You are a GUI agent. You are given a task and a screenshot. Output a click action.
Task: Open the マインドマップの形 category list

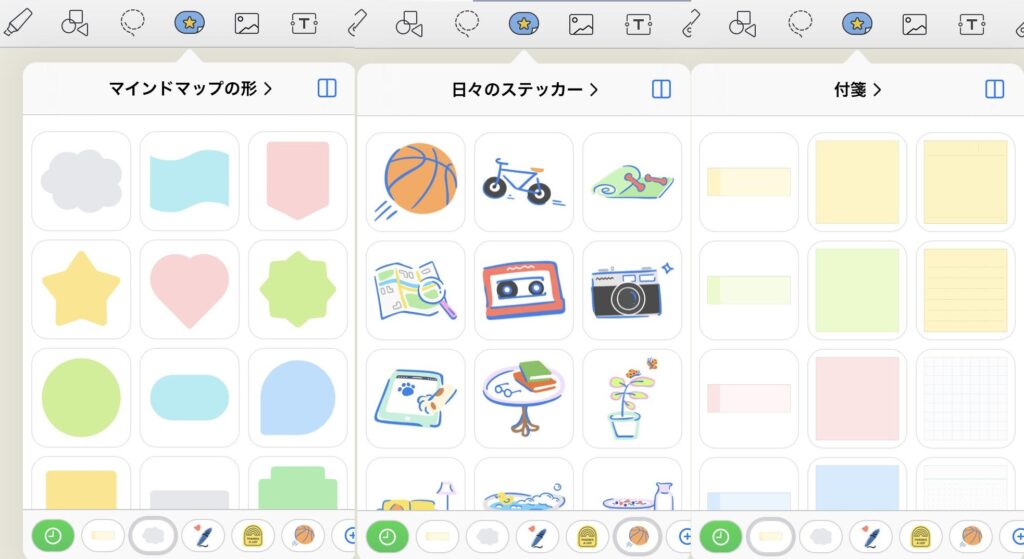pos(190,88)
